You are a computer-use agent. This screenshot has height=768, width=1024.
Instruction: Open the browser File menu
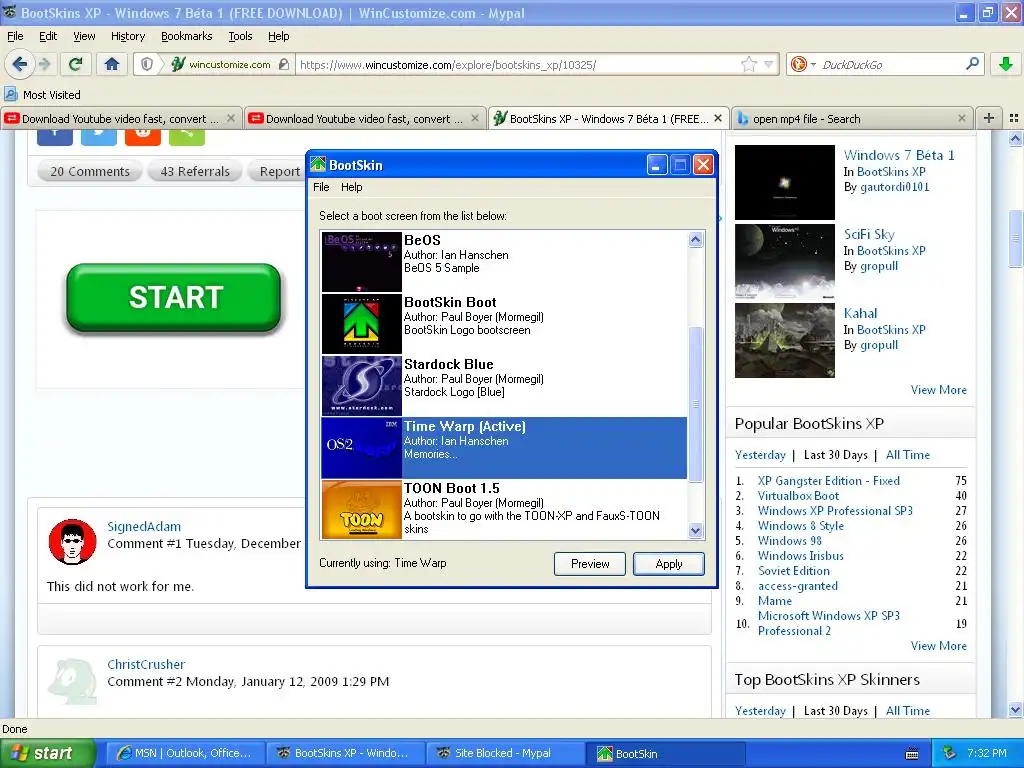pos(15,36)
